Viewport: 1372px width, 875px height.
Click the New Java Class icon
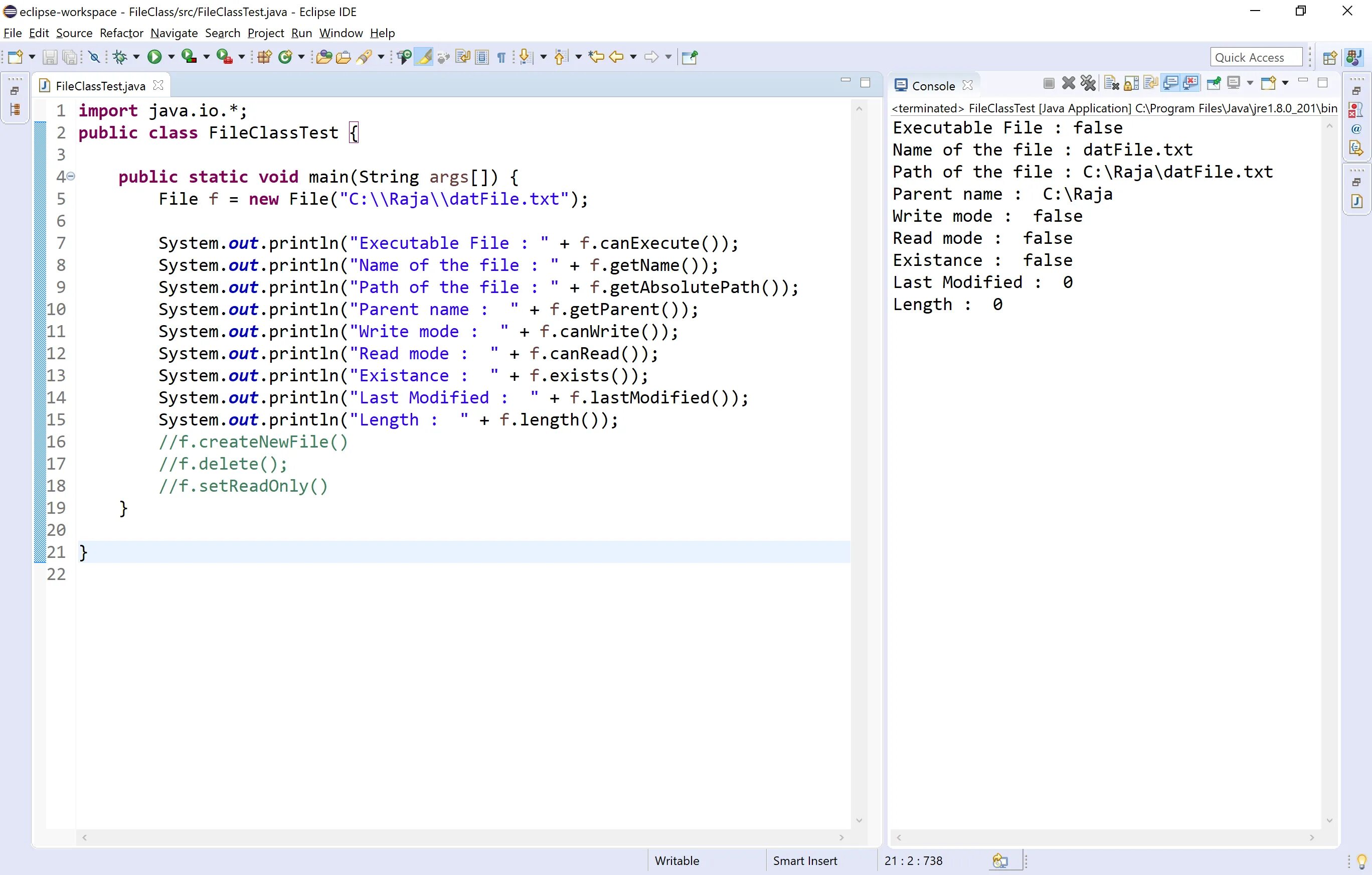click(285, 57)
